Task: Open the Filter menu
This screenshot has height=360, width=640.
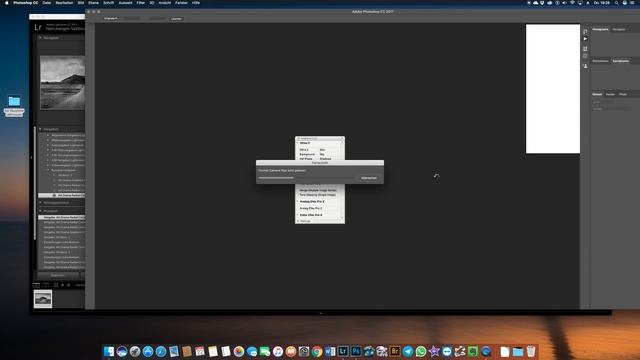Action: (141, 3)
